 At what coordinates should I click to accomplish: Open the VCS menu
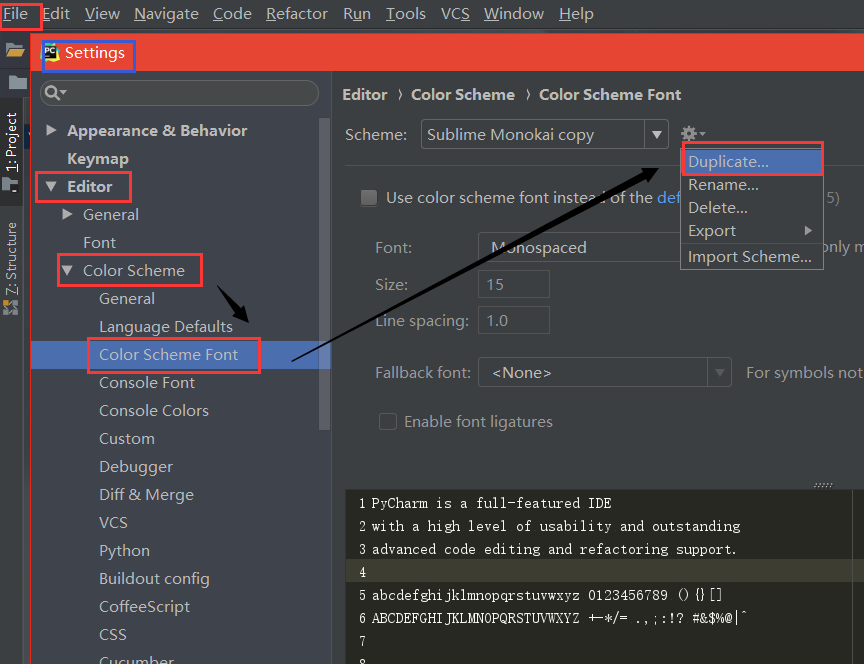click(x=455, y=14)
